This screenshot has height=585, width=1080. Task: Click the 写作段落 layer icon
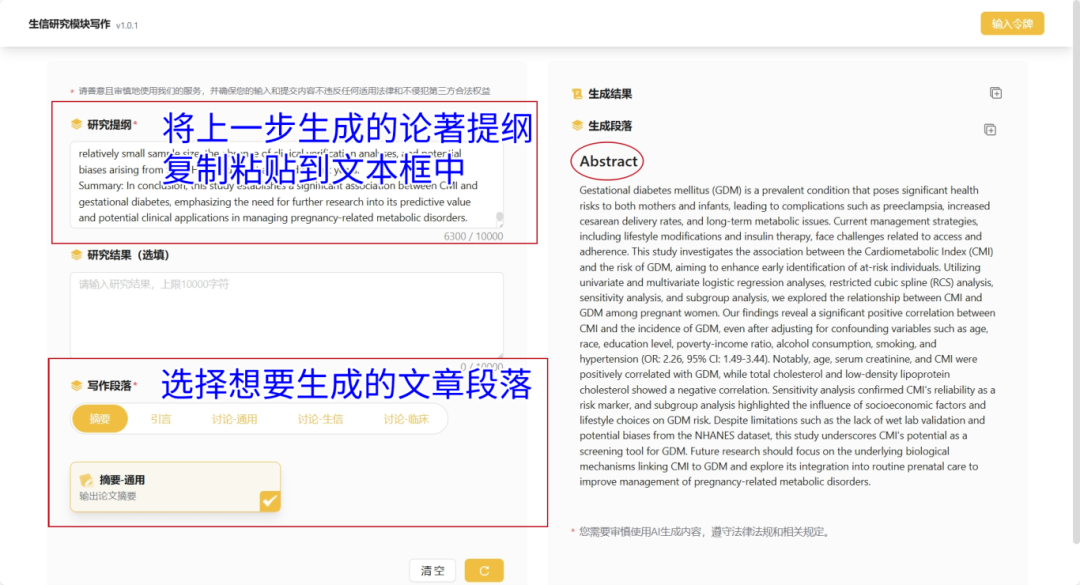tap(76, 386)
